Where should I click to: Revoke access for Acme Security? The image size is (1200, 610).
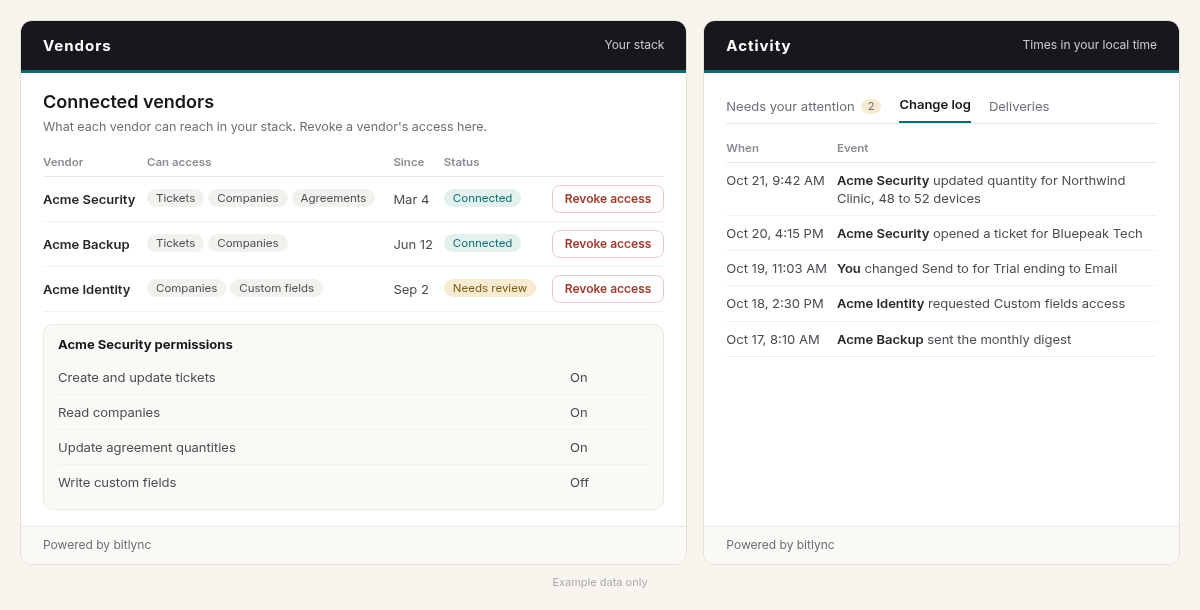(x=608, y=199)
